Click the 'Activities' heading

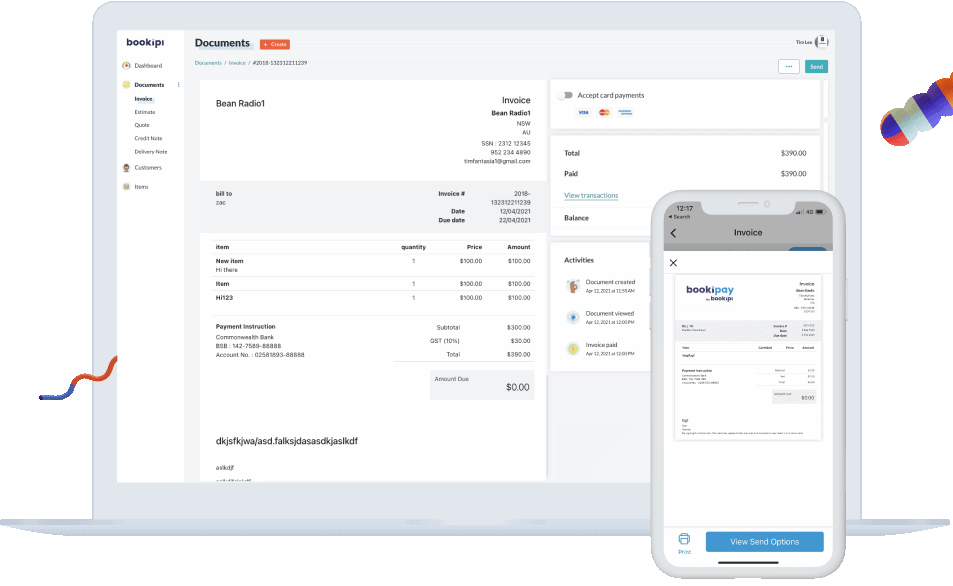tap(579, 260)
